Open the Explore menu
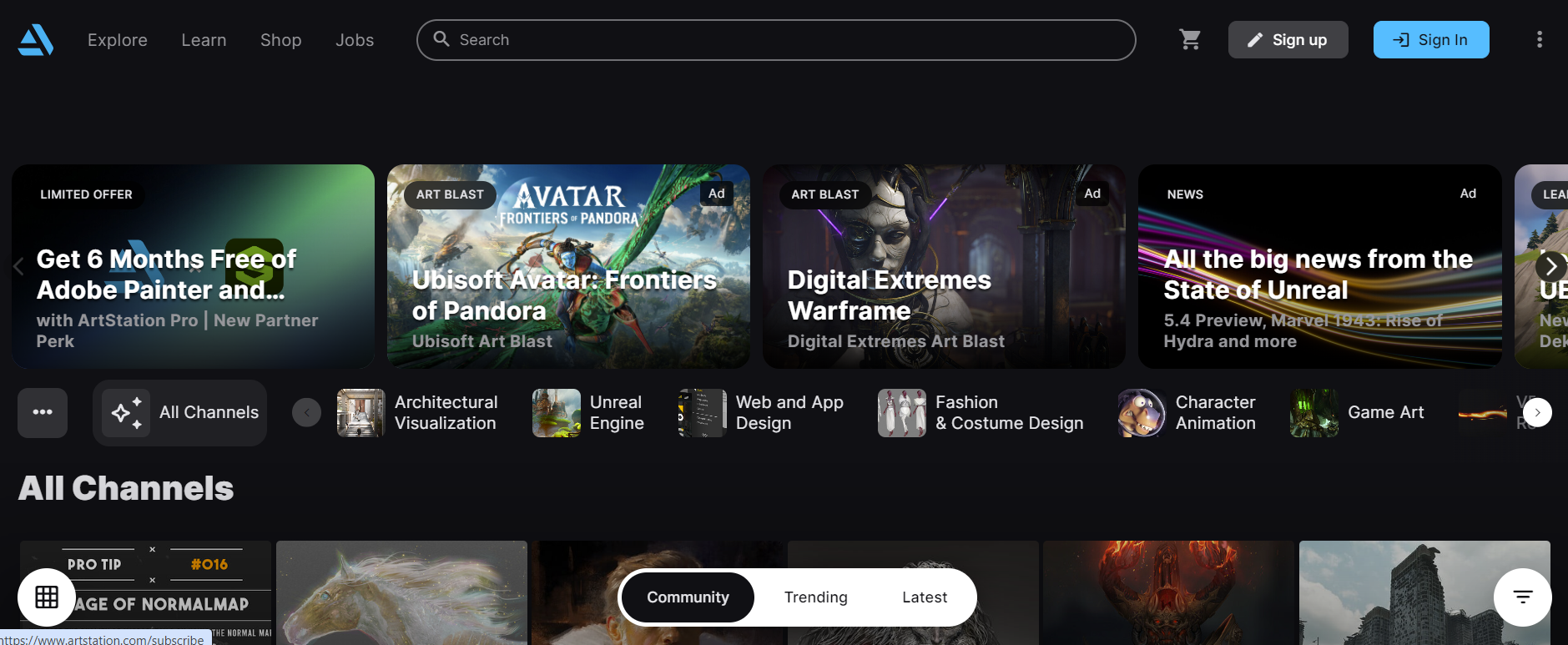This screenshot has height=645, width=1568. point(118,40)
